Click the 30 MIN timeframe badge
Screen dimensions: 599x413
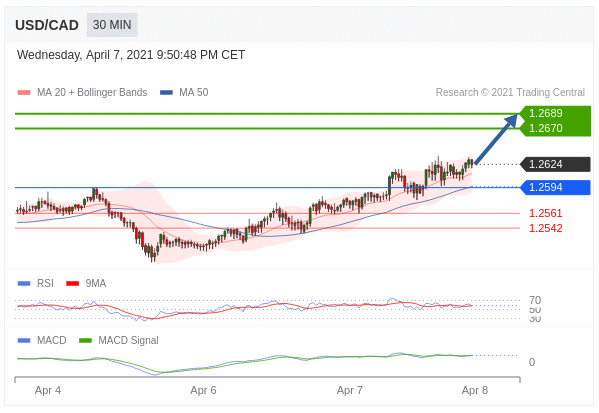click(x=112, y=25)
